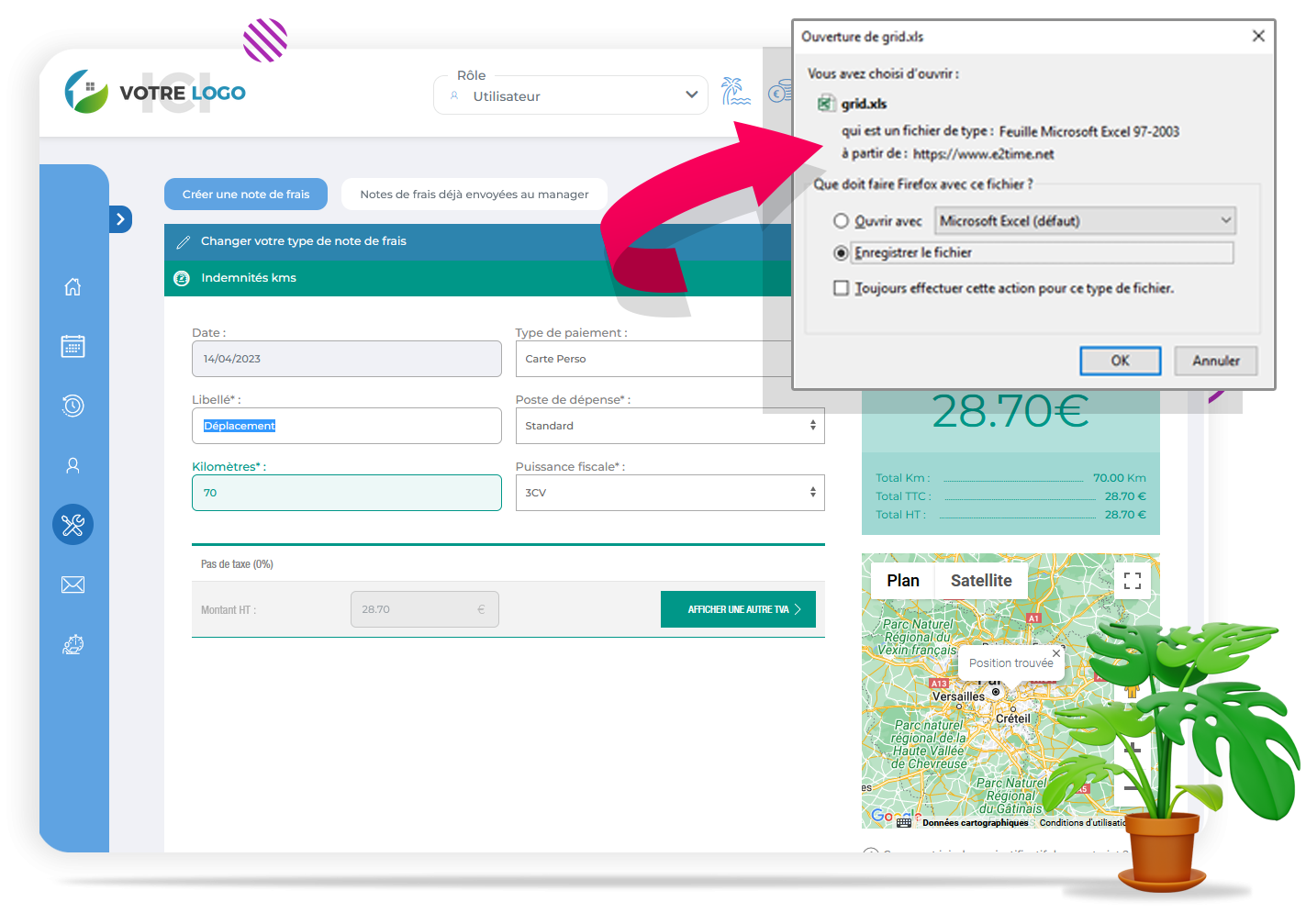This screenshot has height=924, width=1306.
Task: Select the 'Ouvrir avec' radio option
Action: pyautogui.click(x=841, y=221)
